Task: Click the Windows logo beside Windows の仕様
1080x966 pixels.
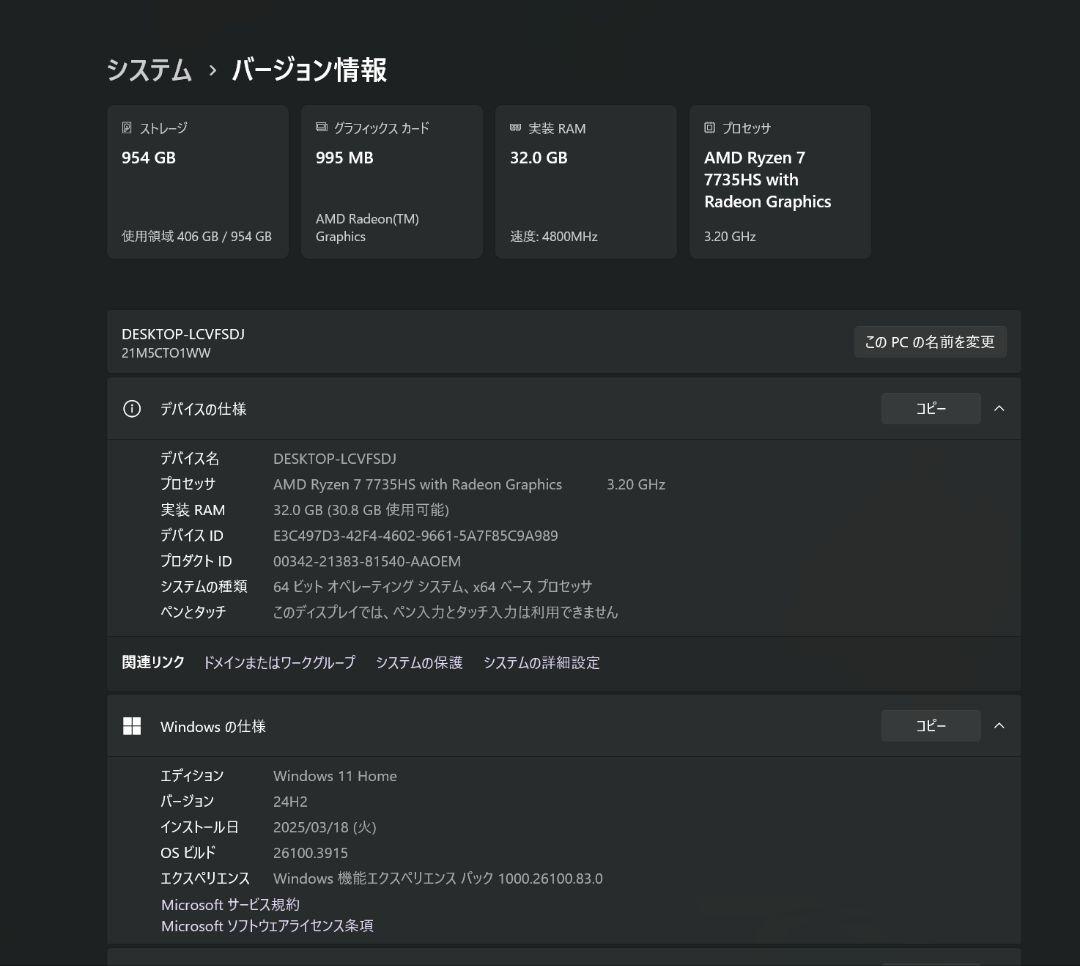Action: 131,726
